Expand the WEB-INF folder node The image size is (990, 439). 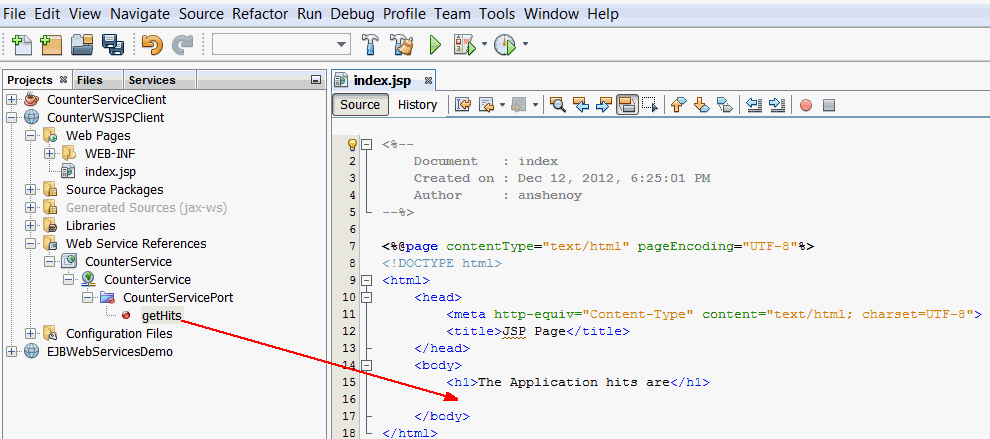coord(49,153)
